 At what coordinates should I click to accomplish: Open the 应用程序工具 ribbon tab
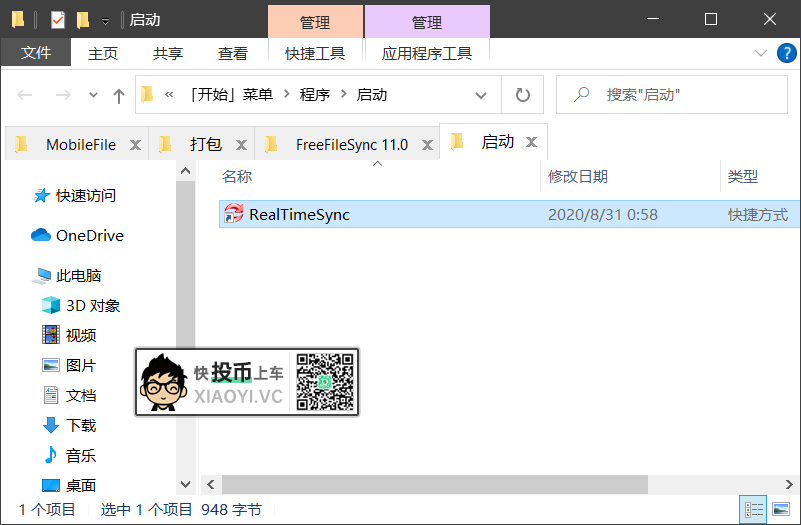point(427,53)
